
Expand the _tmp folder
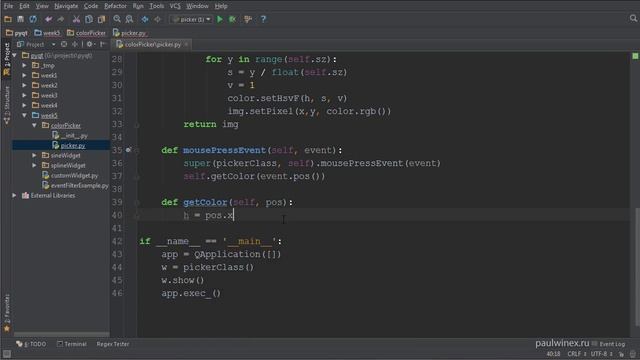(x=24, y=65)
